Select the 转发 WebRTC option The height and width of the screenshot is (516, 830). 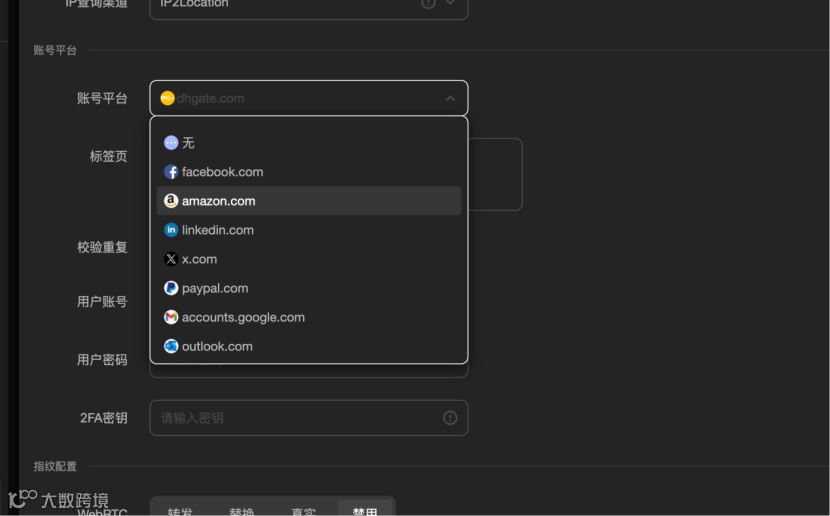[x=180, y=511]
